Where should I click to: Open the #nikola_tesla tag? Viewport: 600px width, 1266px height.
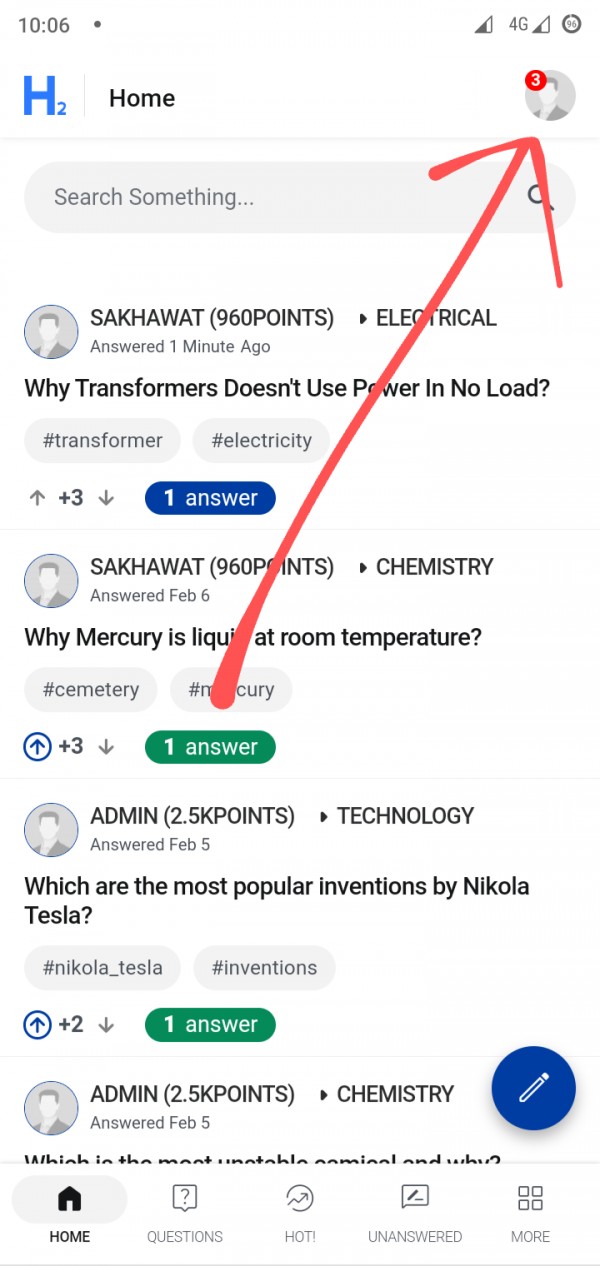101,968
